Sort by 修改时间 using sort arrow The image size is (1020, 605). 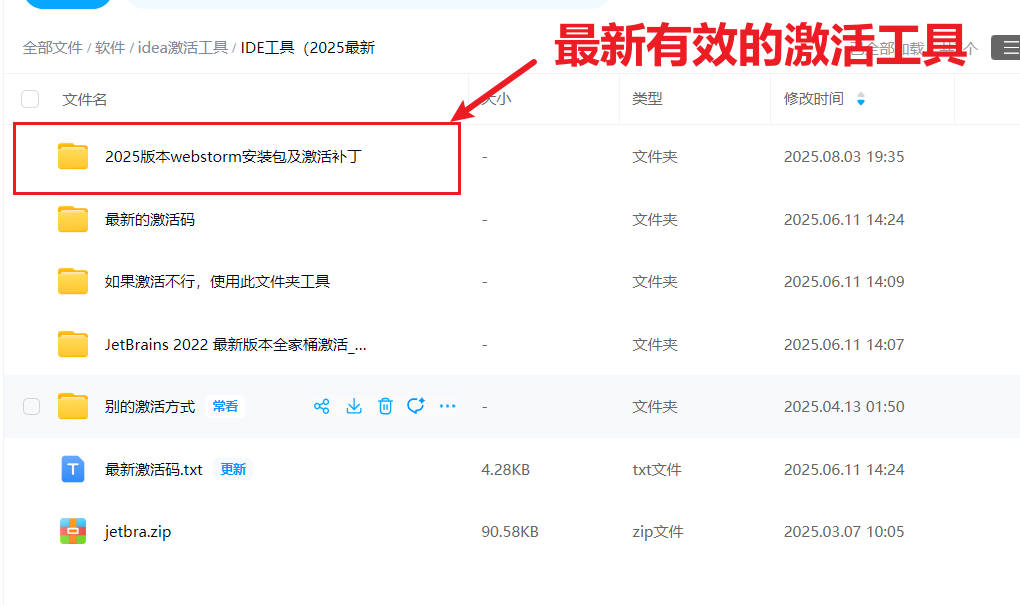861,99
